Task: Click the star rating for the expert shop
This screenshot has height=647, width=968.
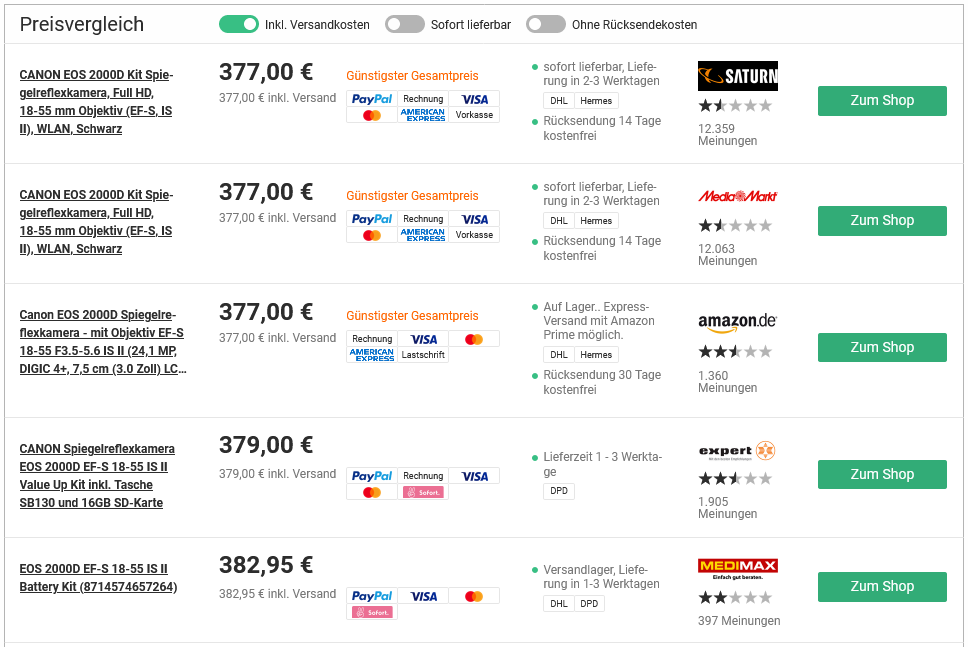Action: (735, 479)
